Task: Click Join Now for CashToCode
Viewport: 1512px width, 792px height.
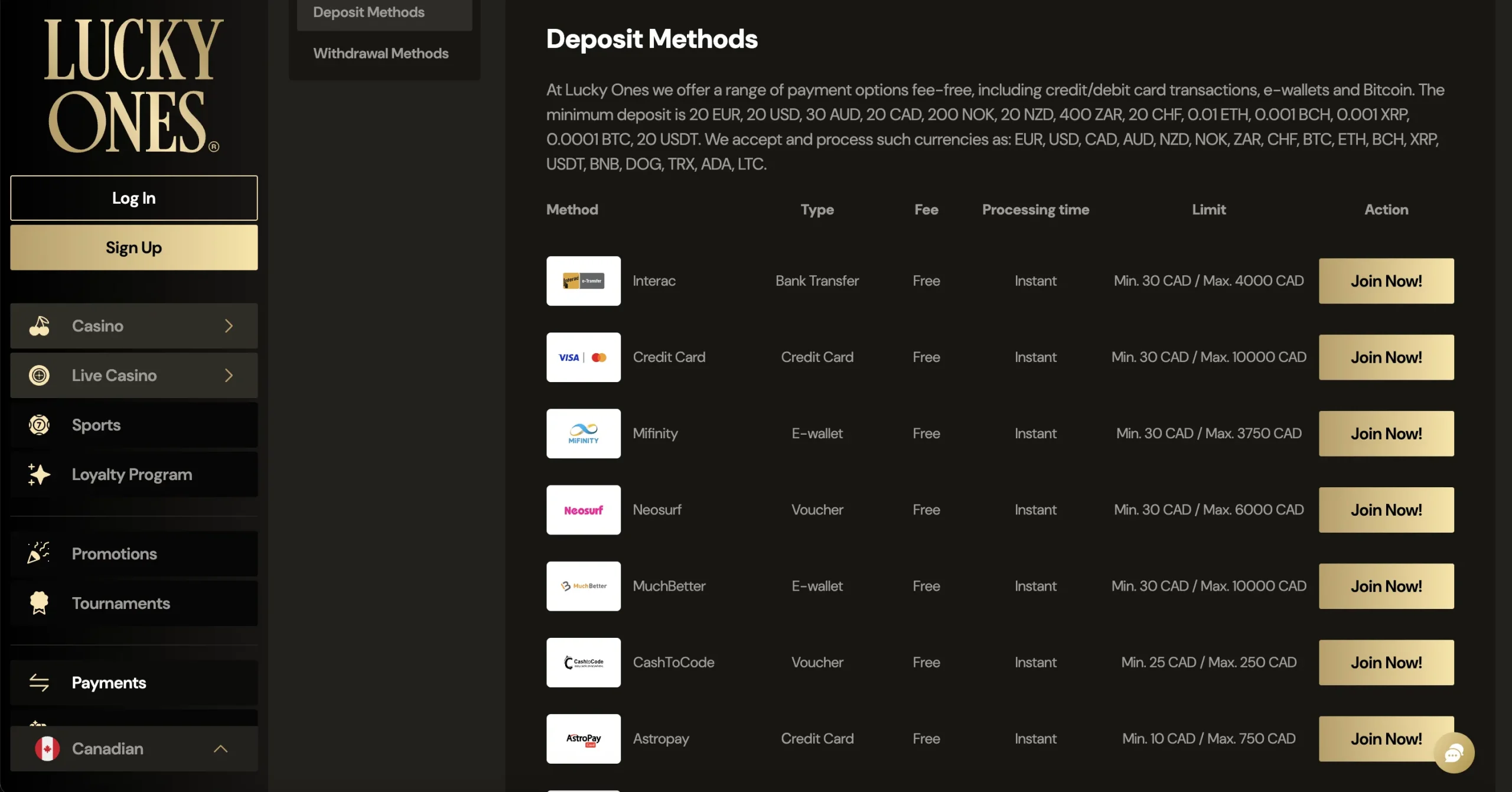Action: click(1386, 663)
